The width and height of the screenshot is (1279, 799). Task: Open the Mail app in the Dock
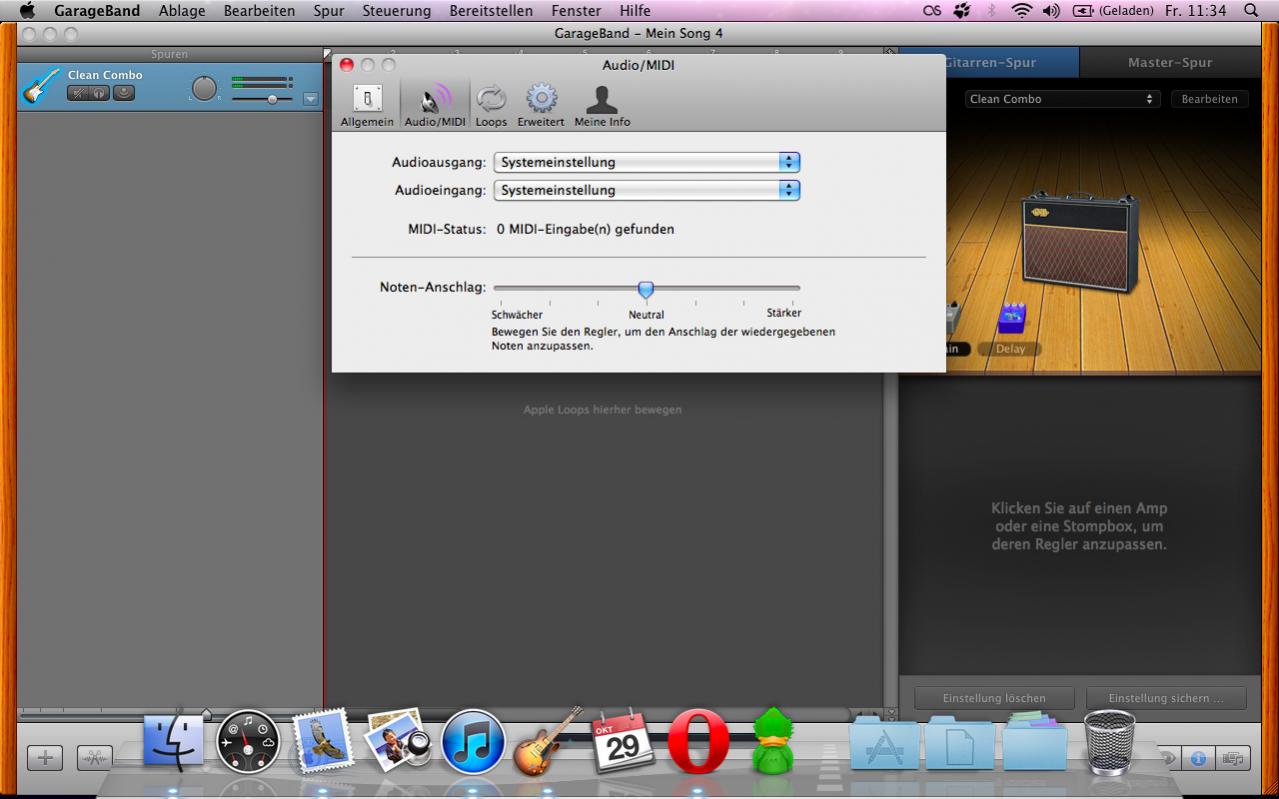[322, 743]
